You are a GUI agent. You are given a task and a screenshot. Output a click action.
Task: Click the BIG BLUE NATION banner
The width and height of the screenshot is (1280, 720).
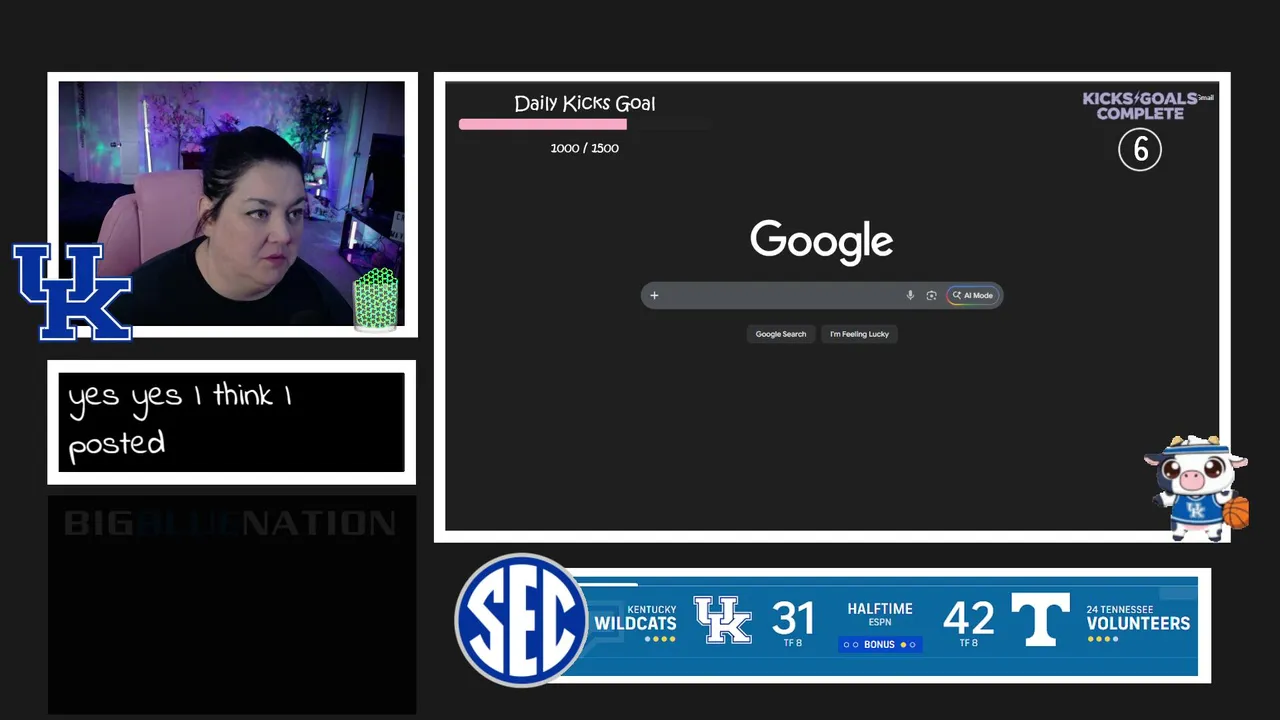230,523
